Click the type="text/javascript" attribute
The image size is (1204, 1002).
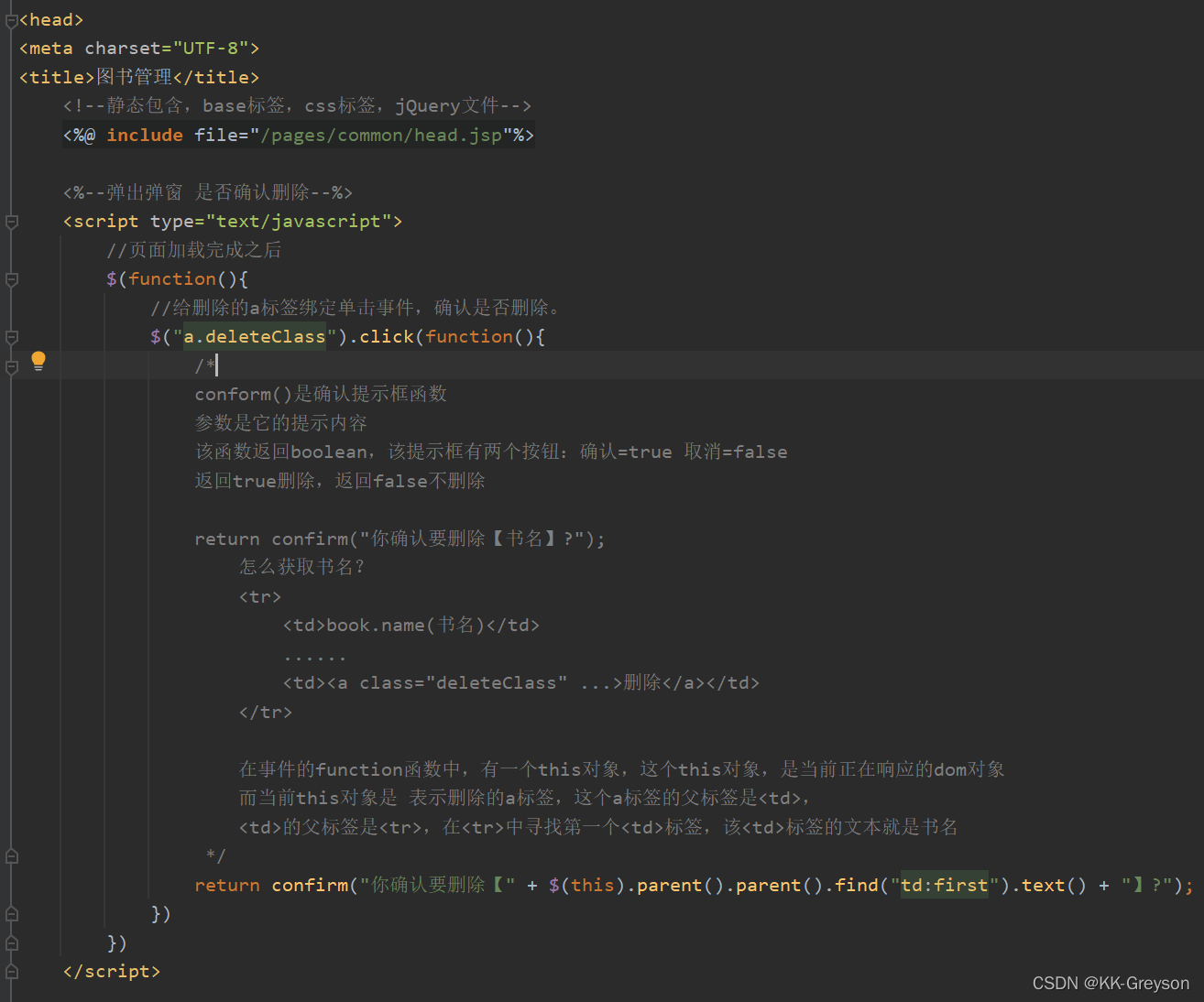[271, 222]
